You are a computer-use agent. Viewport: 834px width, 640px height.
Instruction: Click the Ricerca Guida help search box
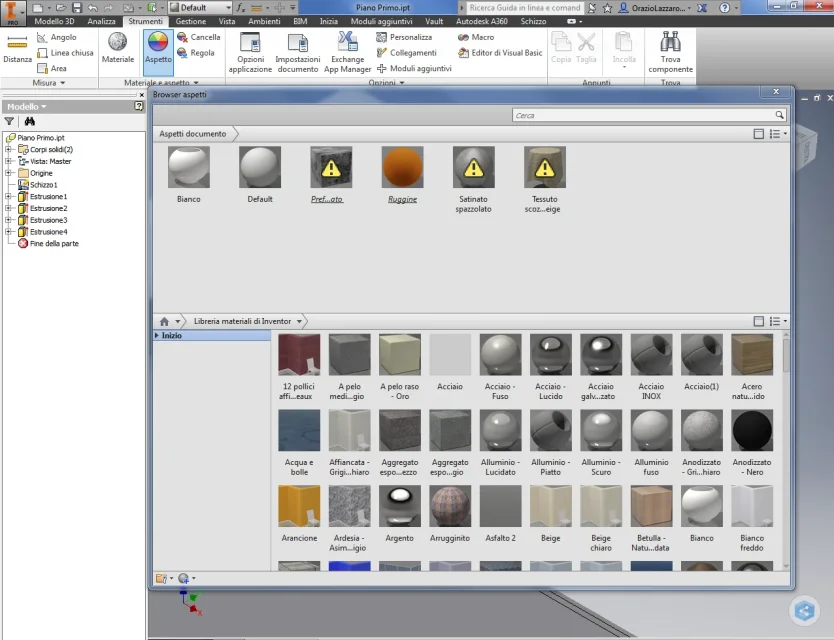click(524, 8)
